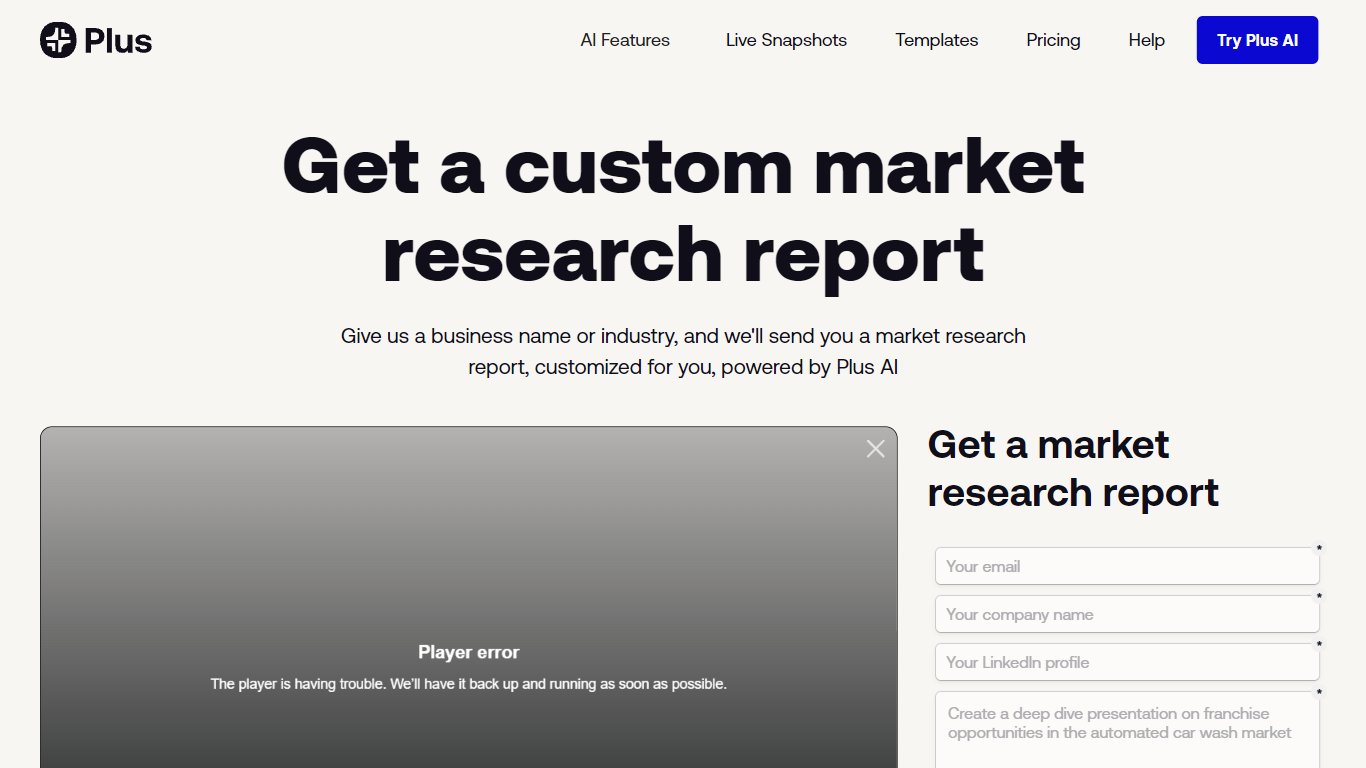Go to the Templates page

pos(936,40)
